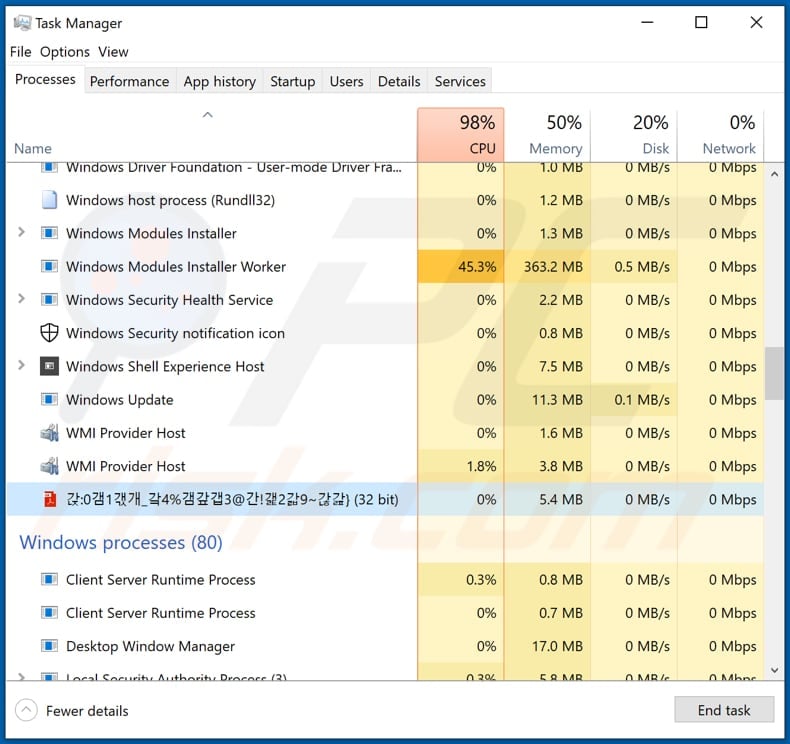Image resolution: width=790 pixels, height=744 pixels.
Task: Open the Services tab
Action: click(x=460, y=81)
